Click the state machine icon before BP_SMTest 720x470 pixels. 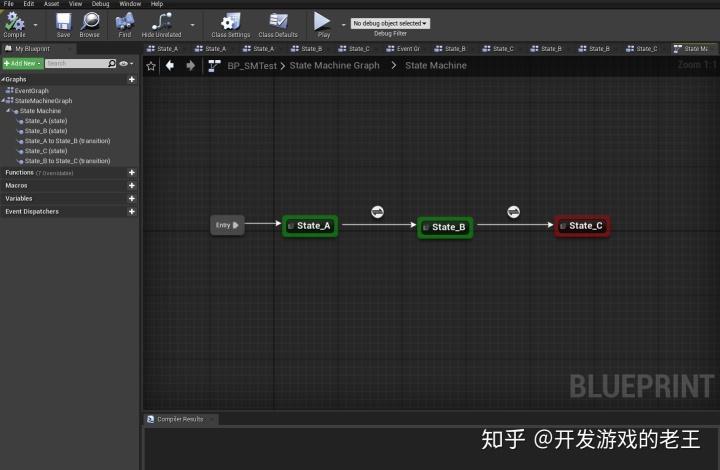214,66
